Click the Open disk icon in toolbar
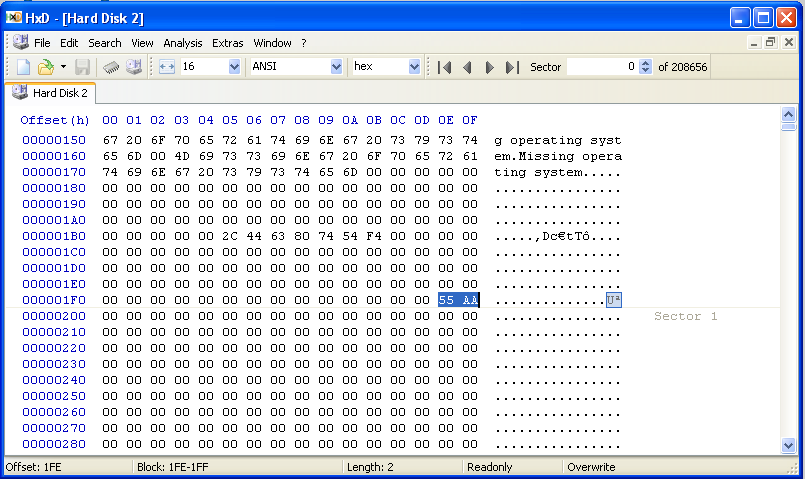Viewport: 805px width, 479px height. 133,67
